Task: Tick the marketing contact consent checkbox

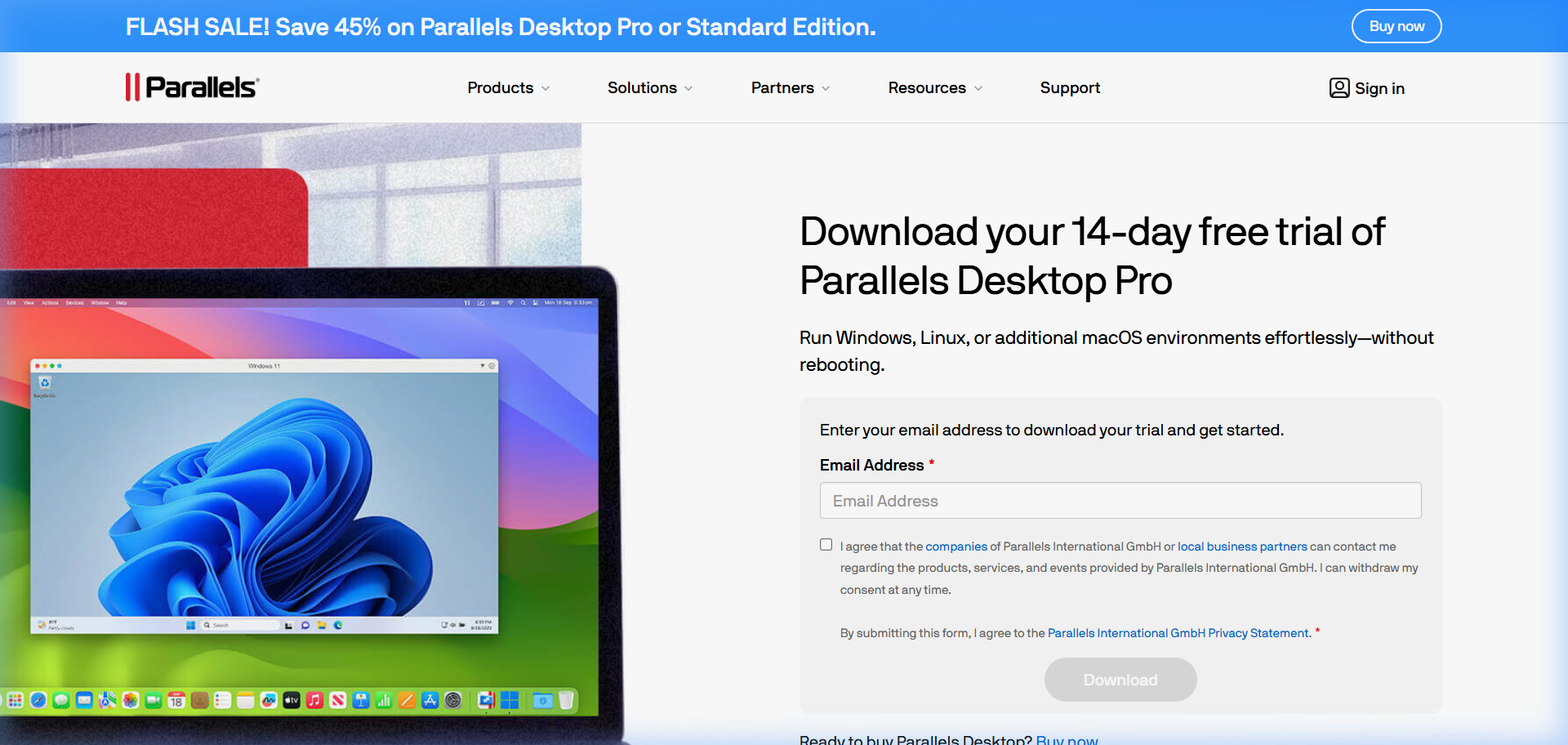Action: (826, 545)
